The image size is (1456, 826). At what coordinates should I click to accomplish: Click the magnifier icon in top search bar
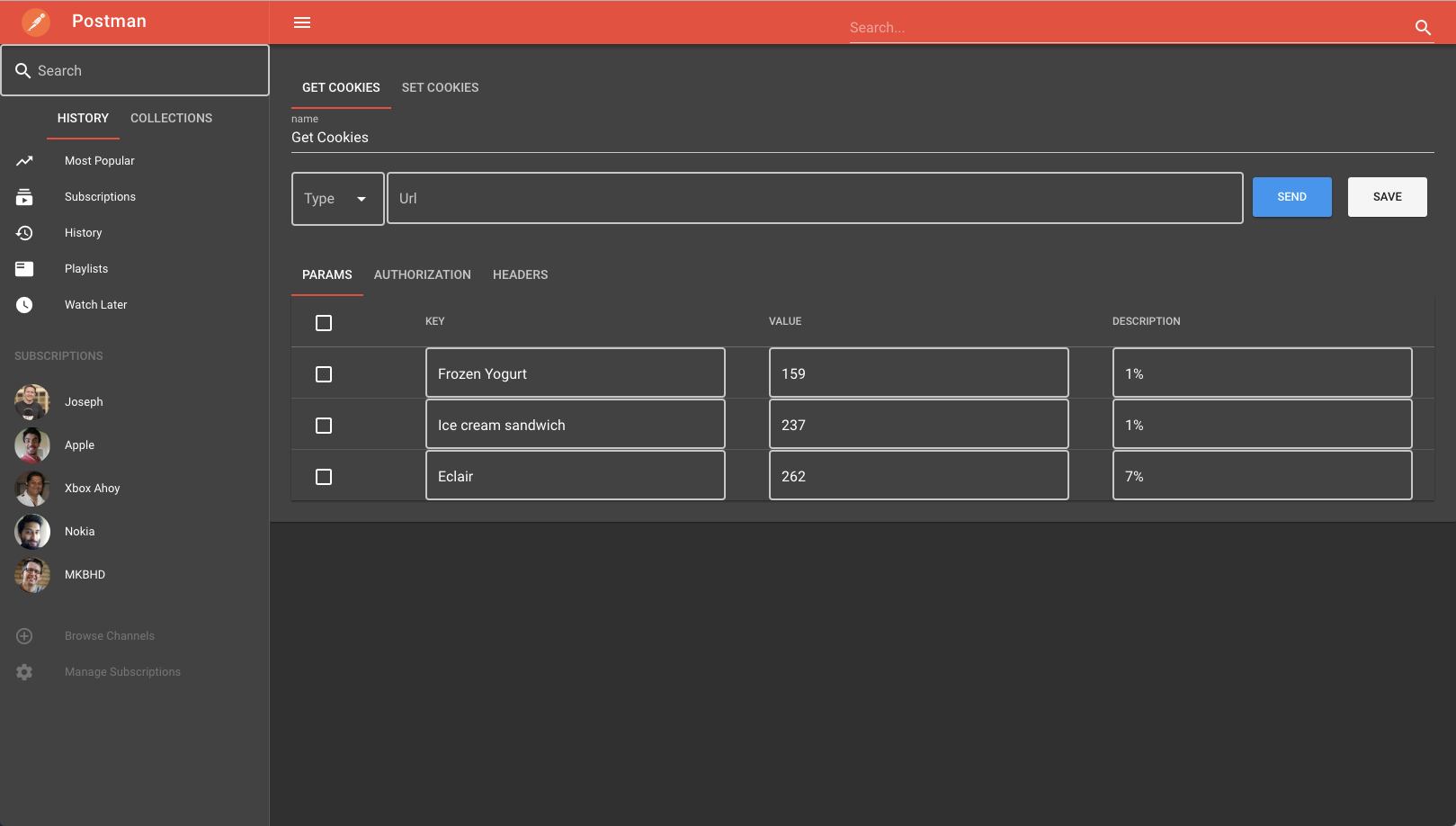tap(1423, 28)
